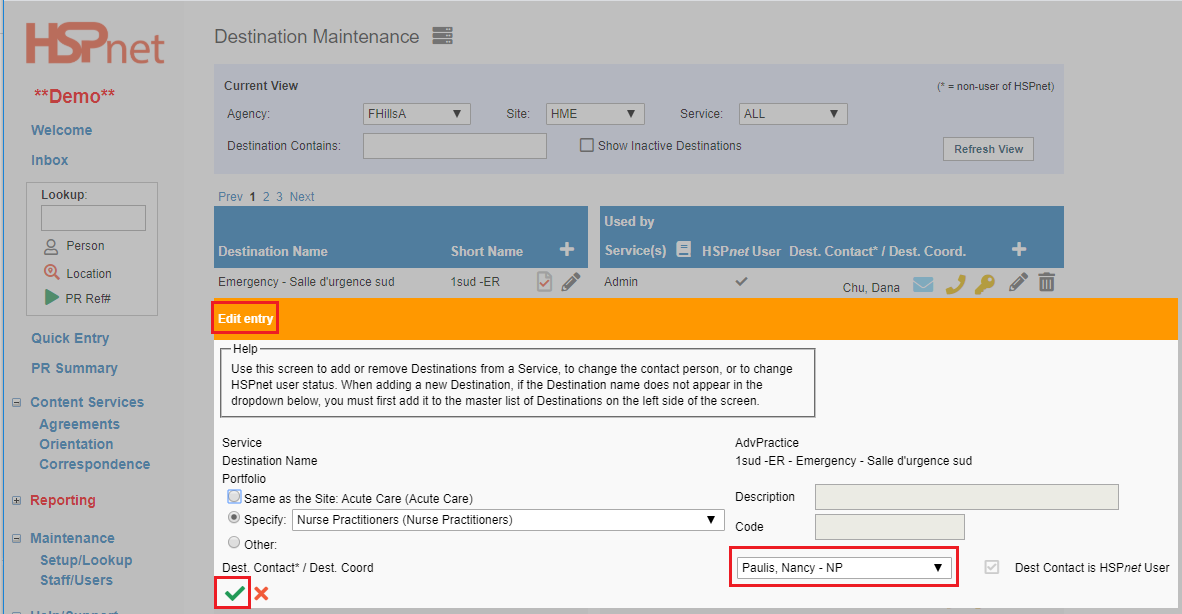The height and width of the screenshot is (614, 1182).
Task: Open the Agency dropdown showing FHillsA
Action: coord(416,114)
